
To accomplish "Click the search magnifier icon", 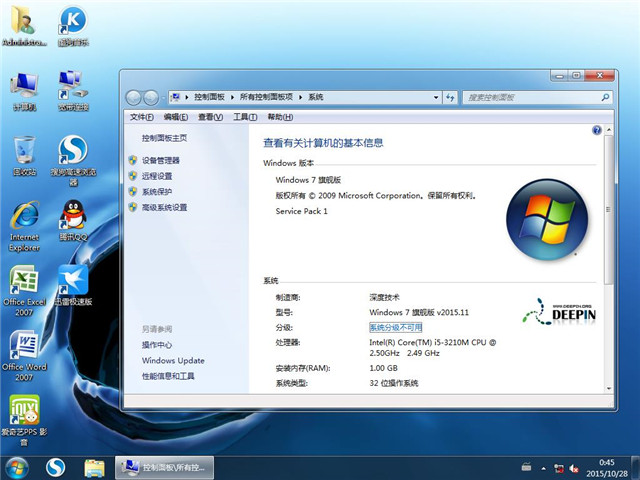I will point(605,97).
